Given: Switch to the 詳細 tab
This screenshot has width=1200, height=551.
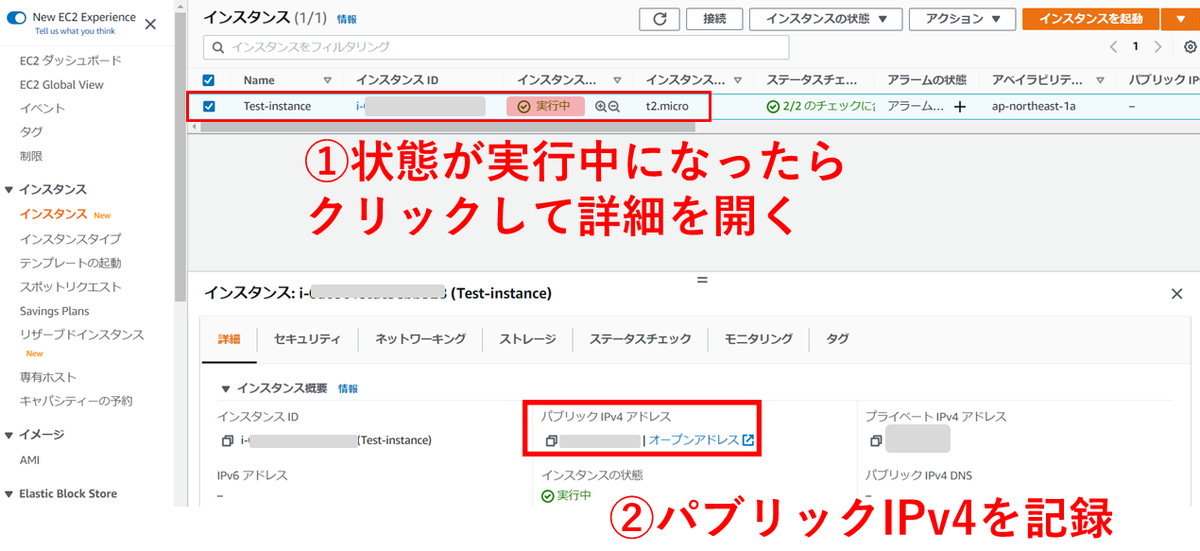Looking at the screenshot, I should [x=229, y=339].
